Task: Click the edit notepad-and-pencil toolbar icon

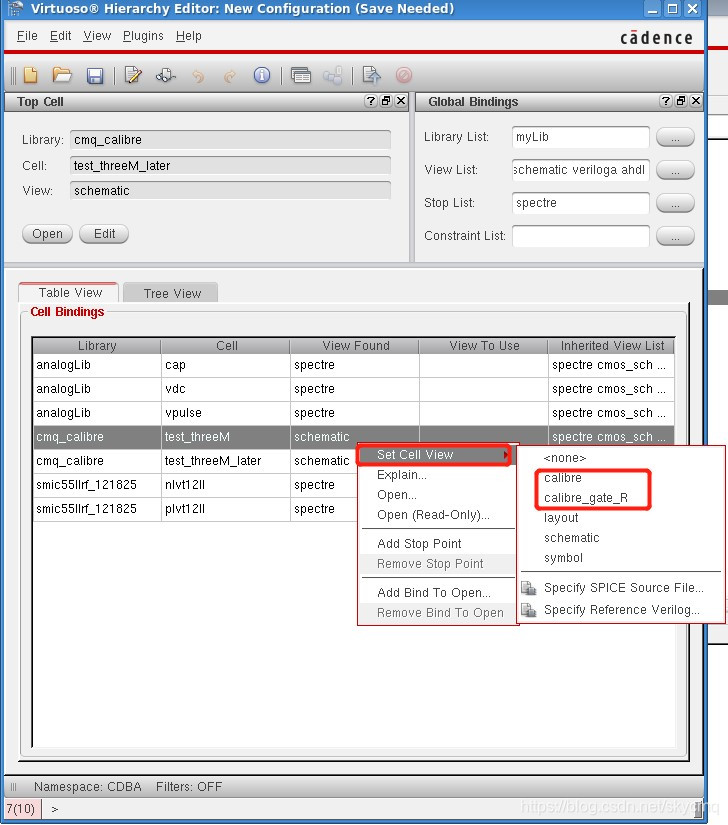Action: 133,75
